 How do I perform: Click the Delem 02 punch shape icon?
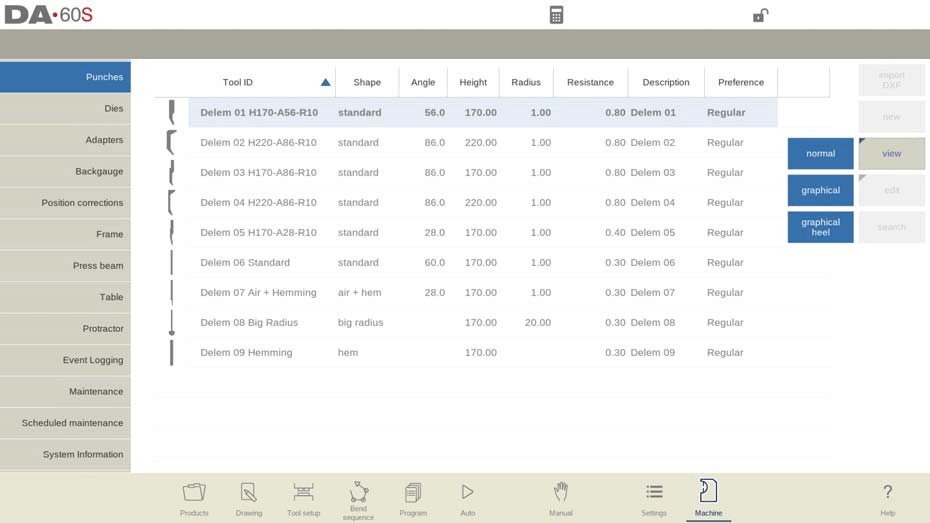click(171, 142)
